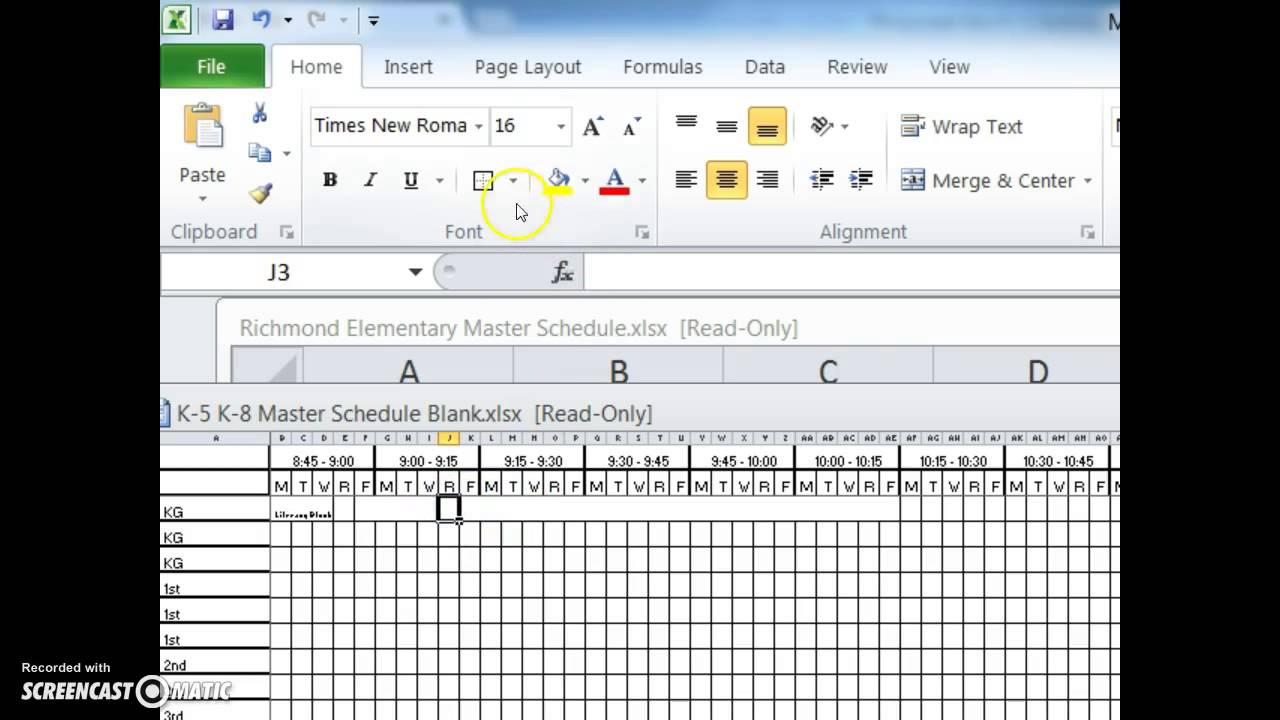Click the Wrap Text button
Viewport: 1280px width, 720px height.
(961, 126)
